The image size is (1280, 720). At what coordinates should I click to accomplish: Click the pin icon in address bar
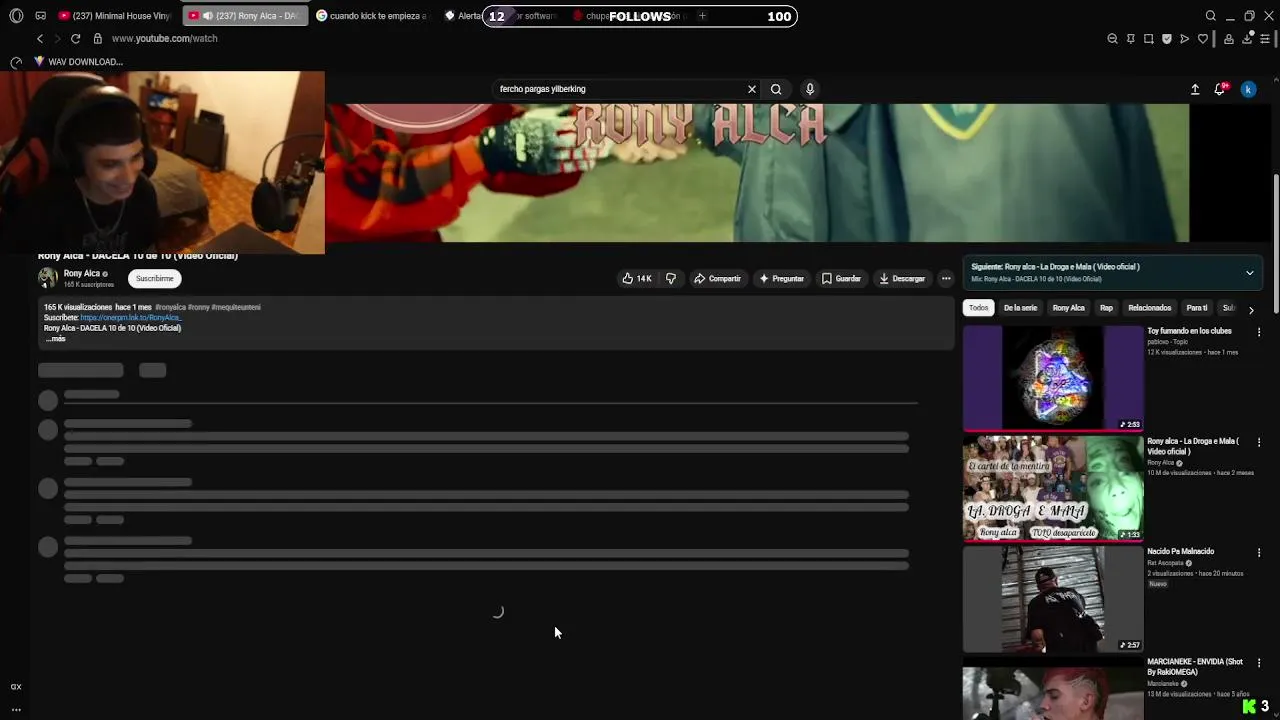[1131, 39]
